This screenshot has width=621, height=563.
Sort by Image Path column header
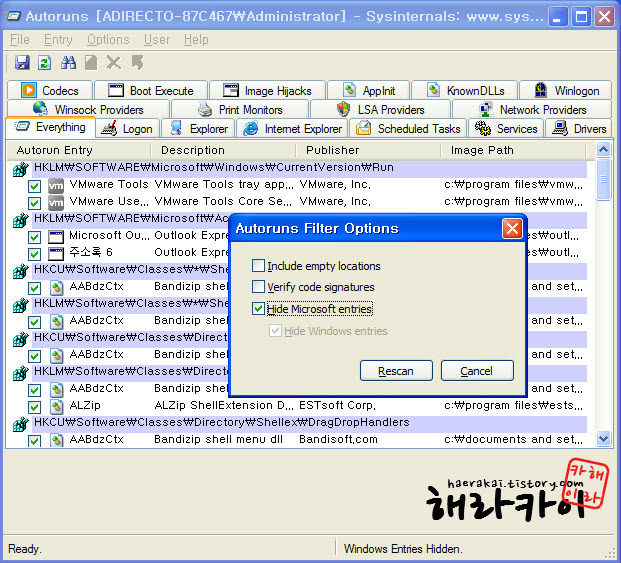click(513, 150)
